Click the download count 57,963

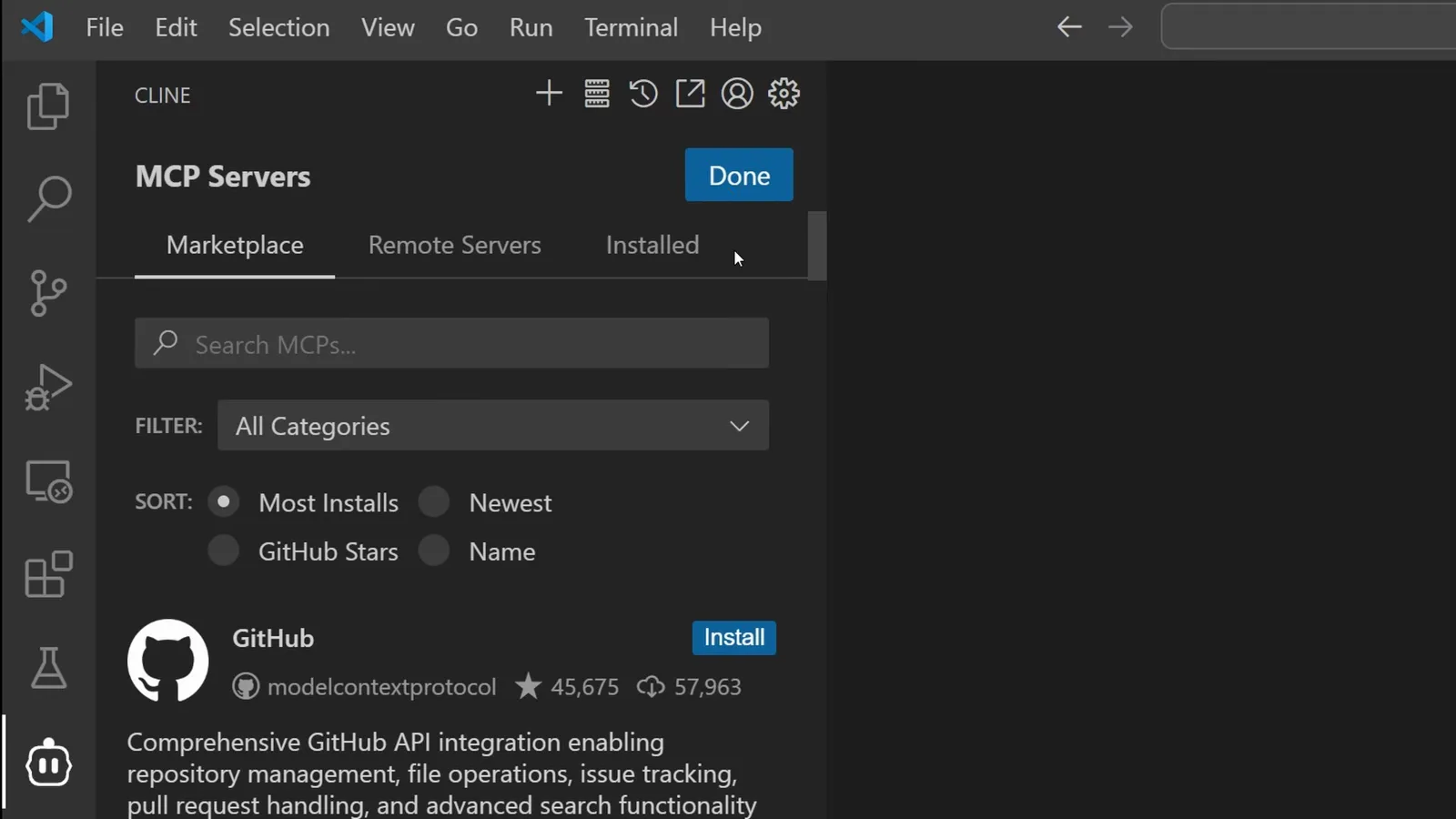[707, 687]
